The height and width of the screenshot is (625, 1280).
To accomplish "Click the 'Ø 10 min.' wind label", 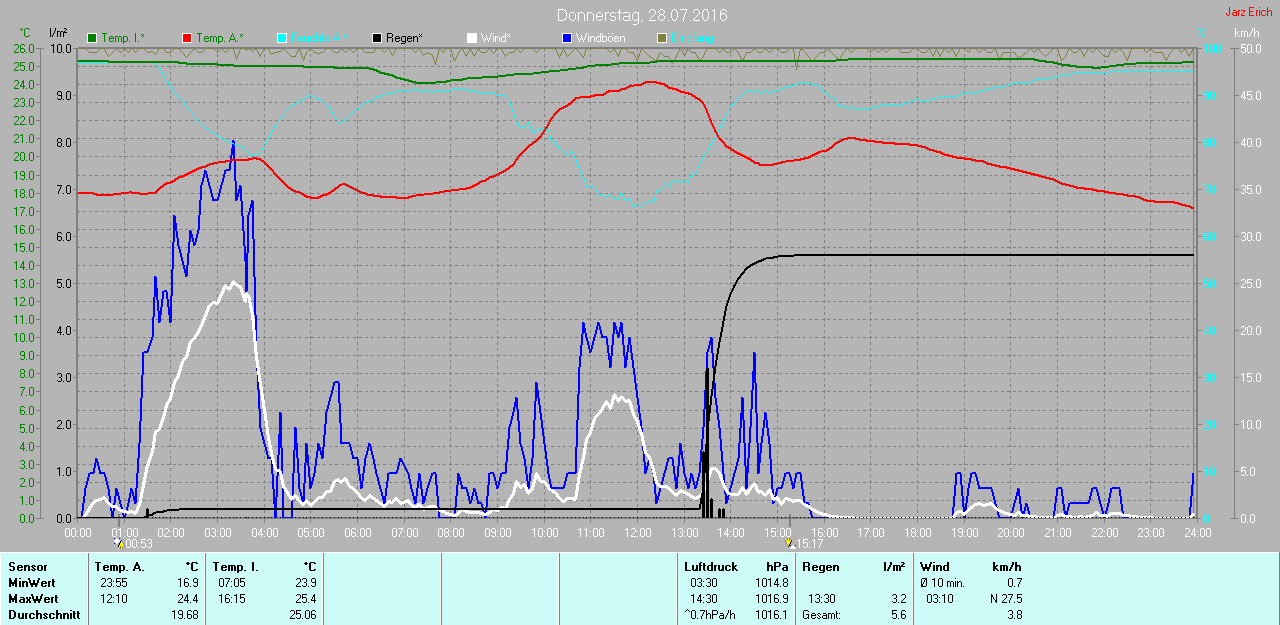I will tap(943, 583).
